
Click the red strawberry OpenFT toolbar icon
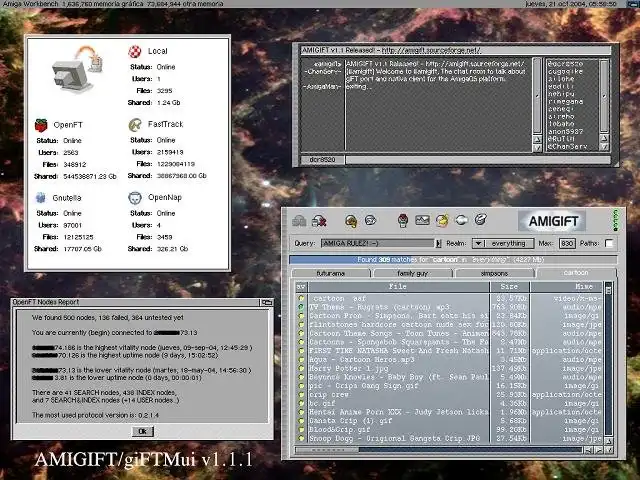coord(403,220)
